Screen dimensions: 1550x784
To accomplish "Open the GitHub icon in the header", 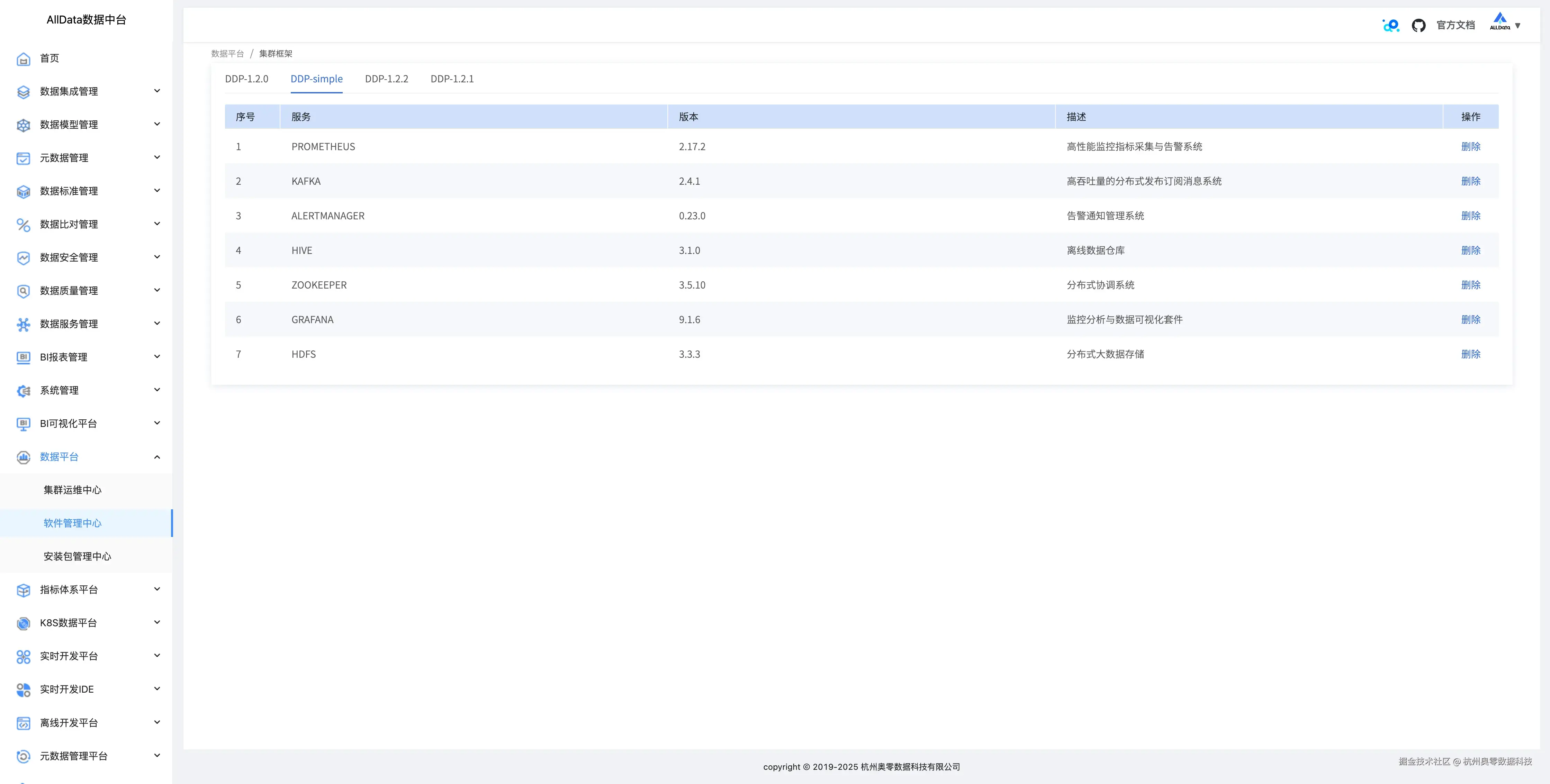I will 1418,25.
